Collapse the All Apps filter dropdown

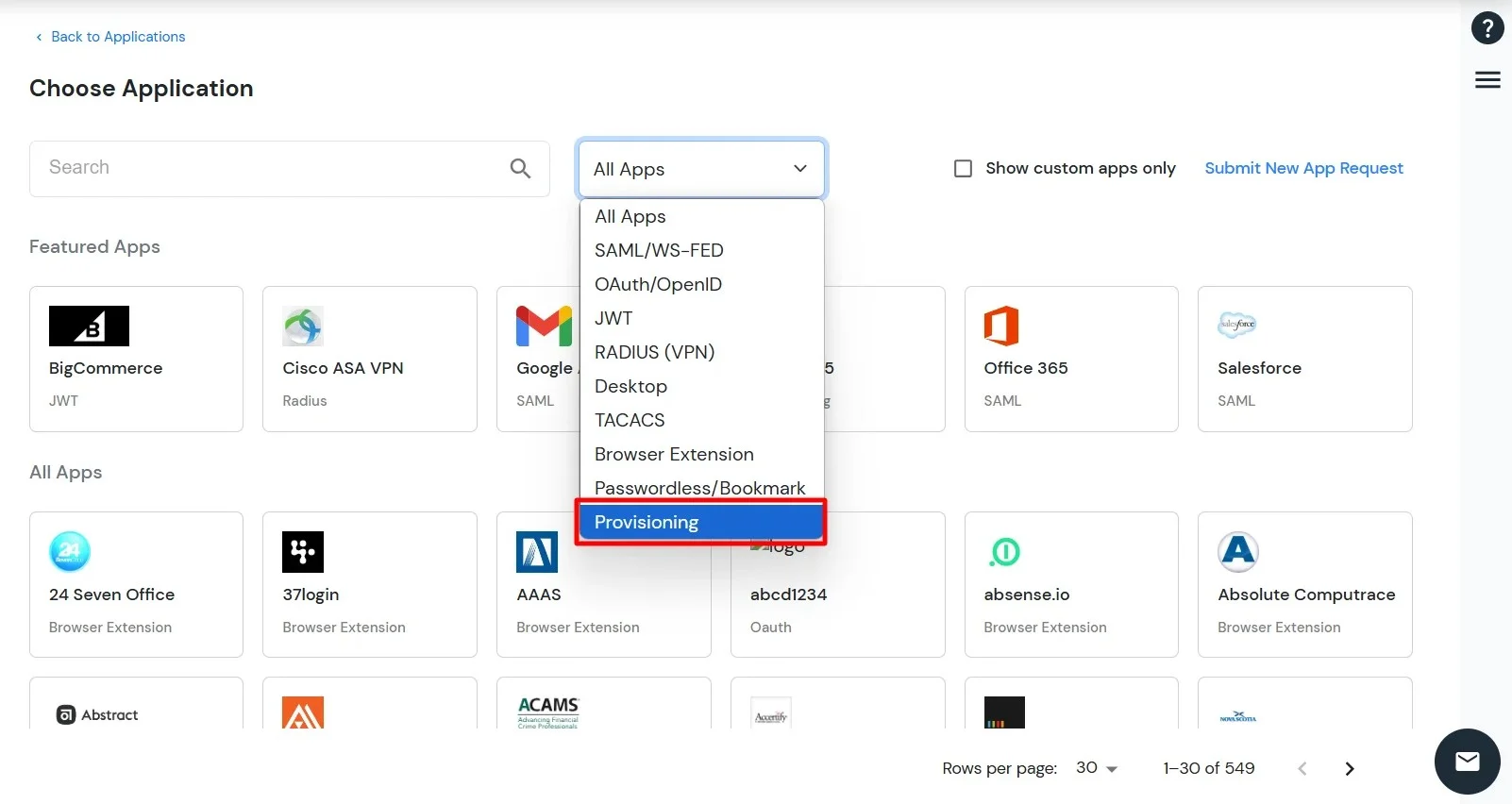coord(701,169)
